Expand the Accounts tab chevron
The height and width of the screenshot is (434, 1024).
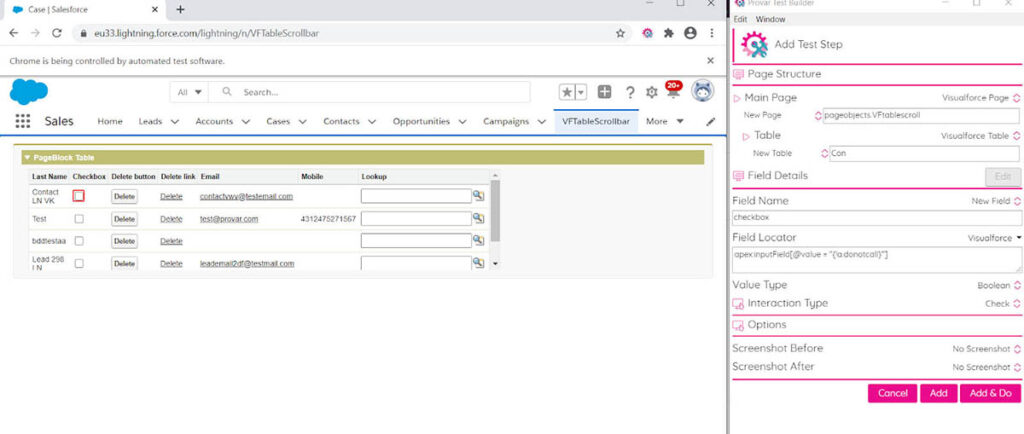pos(246,121)
